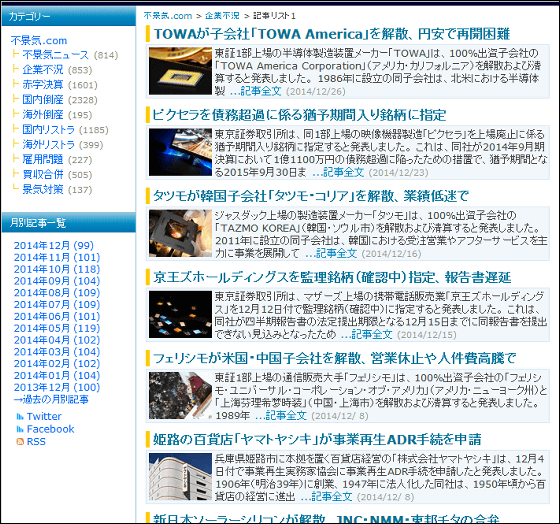The width and height of the screenshot is (560, 524).
Task: Open Facebook link text
Action: [x=50, y=429]
